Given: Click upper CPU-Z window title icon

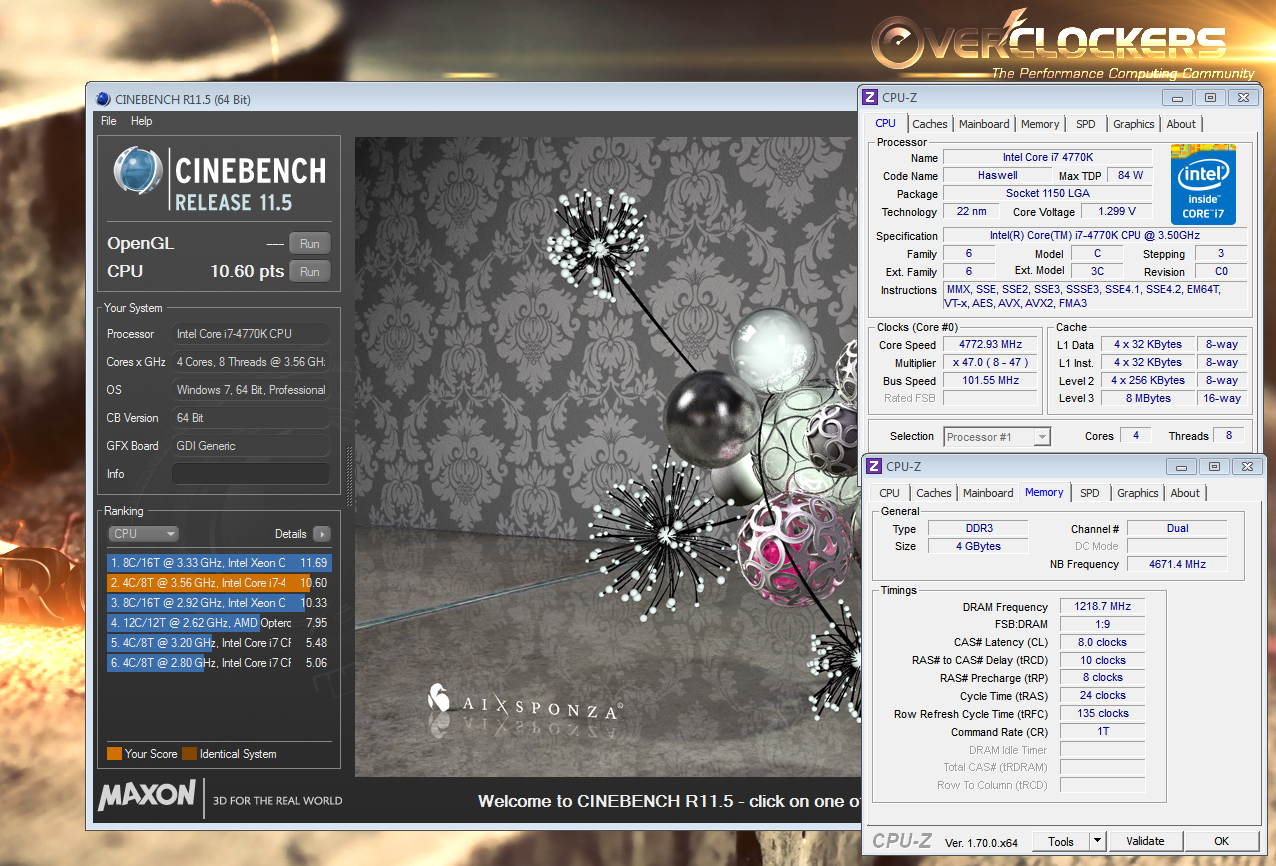Looking at the screenshot, I should click(x=869, y=97).
